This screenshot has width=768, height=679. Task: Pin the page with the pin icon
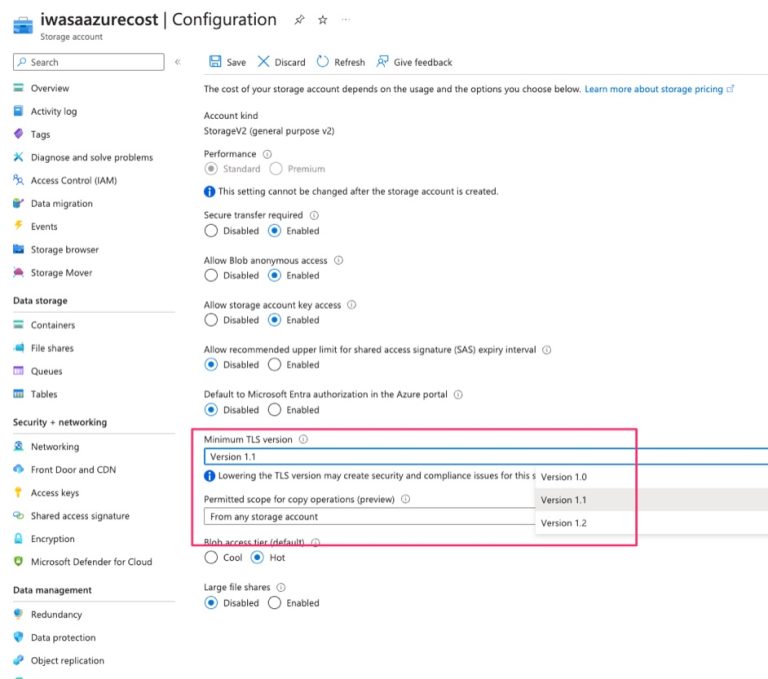pyautogui.click(x=299, y=20)
